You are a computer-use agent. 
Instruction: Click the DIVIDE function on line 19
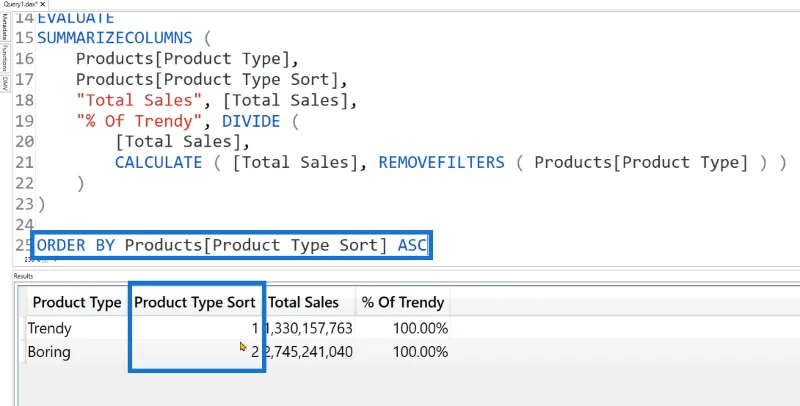(x=251, y=121)
